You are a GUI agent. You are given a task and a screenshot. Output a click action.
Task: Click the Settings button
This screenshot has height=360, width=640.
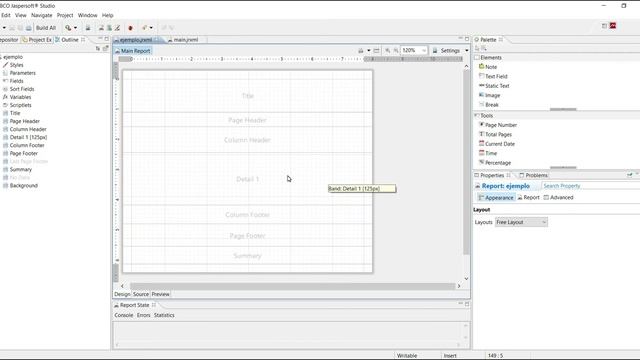tap(447, 51)
